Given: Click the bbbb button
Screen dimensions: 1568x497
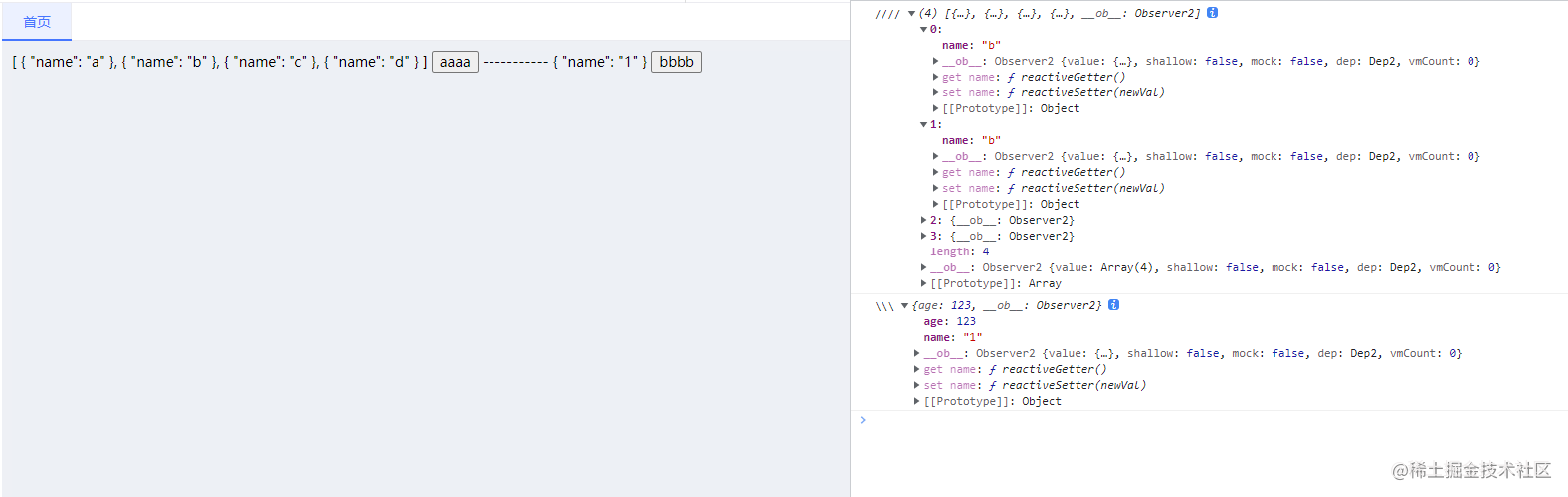Looking at the screenshot, I should click(677, 62).
